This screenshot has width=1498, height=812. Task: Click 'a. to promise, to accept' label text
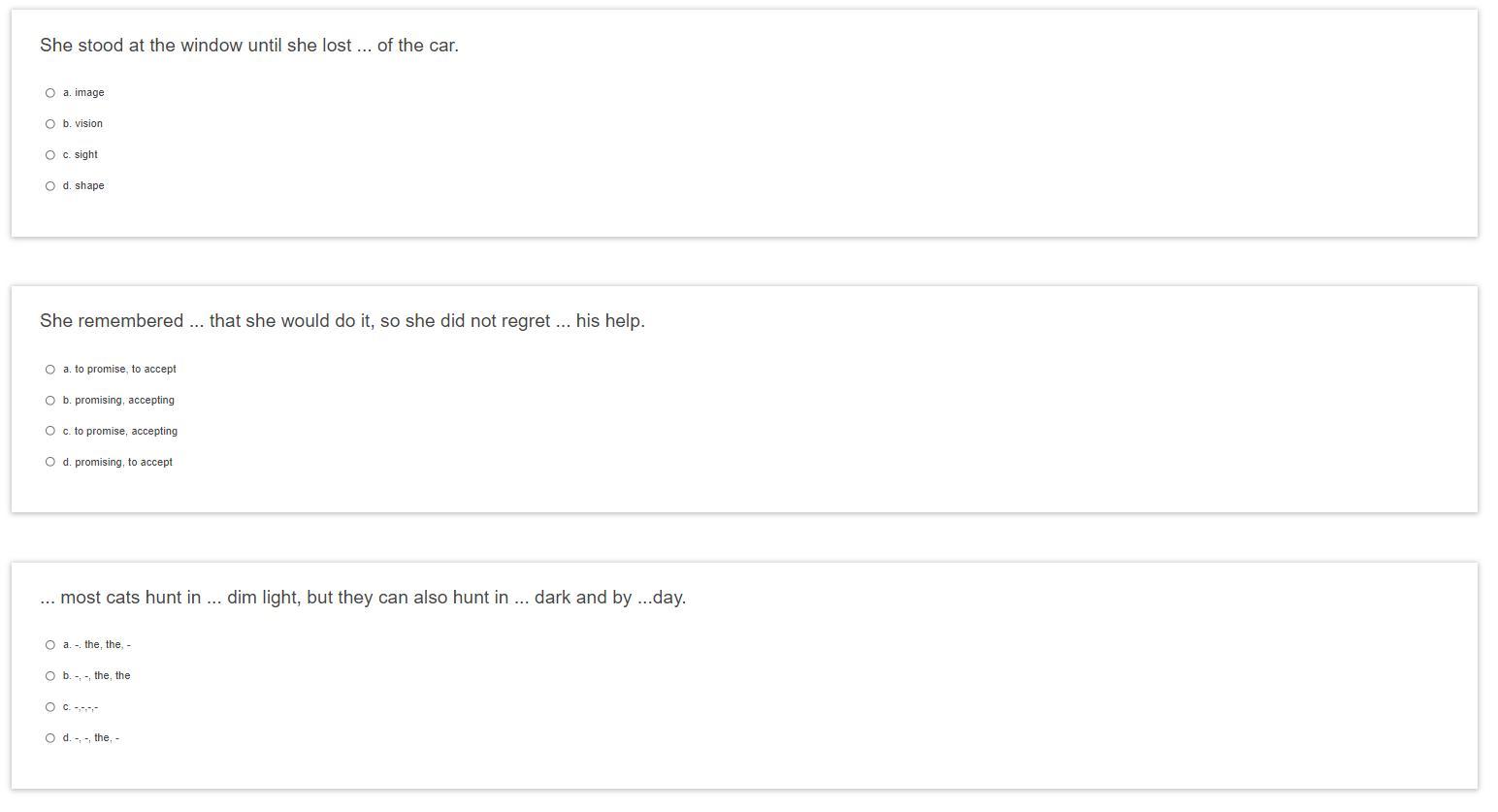(120, 370)
